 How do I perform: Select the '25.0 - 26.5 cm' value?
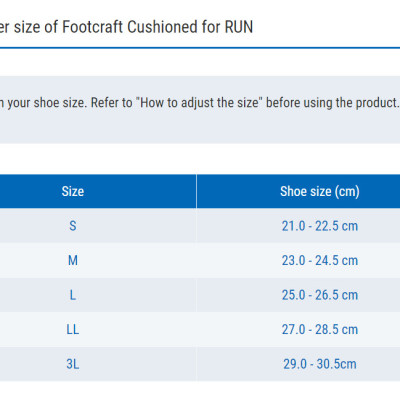click(x=320, y=295)
